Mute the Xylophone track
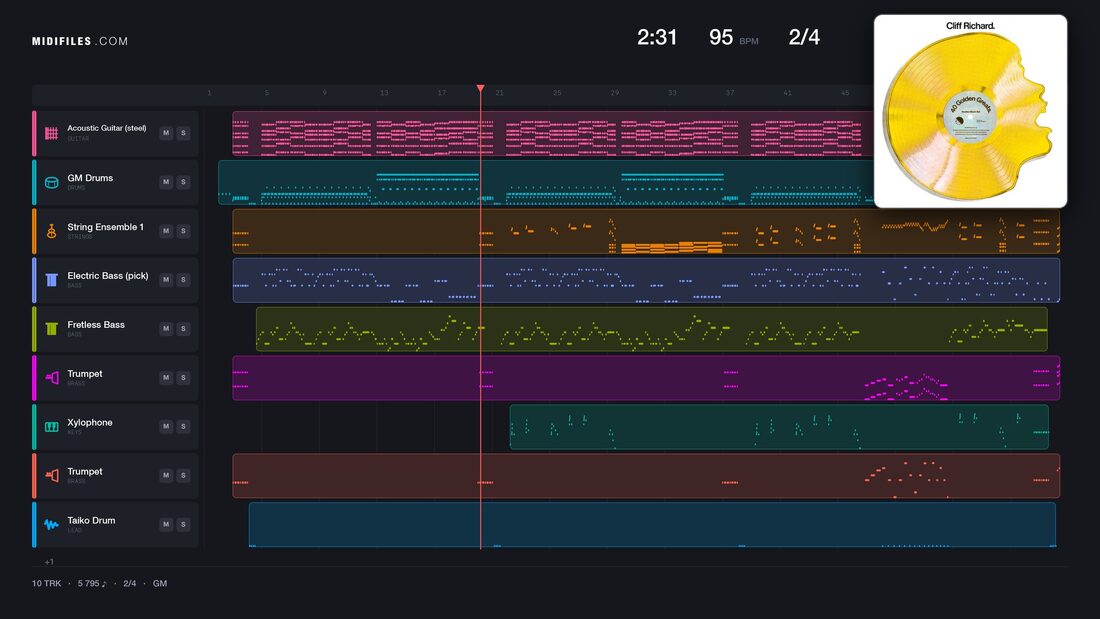The height and width of the screenshot is (619, 1100). [x=166, y=426]
